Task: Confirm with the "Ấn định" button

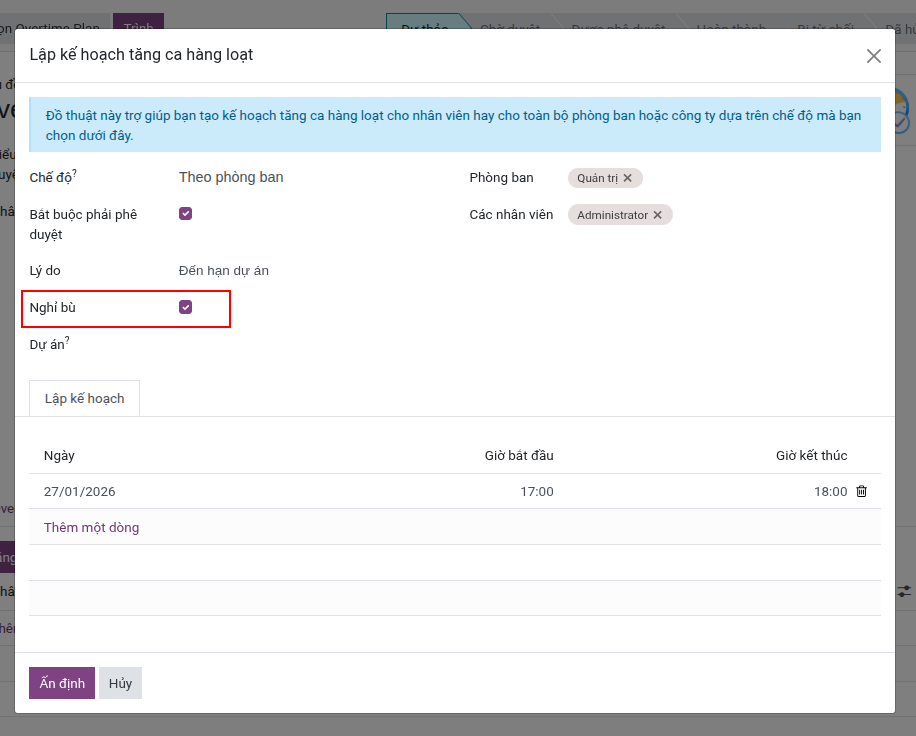Action: point(61,682)
